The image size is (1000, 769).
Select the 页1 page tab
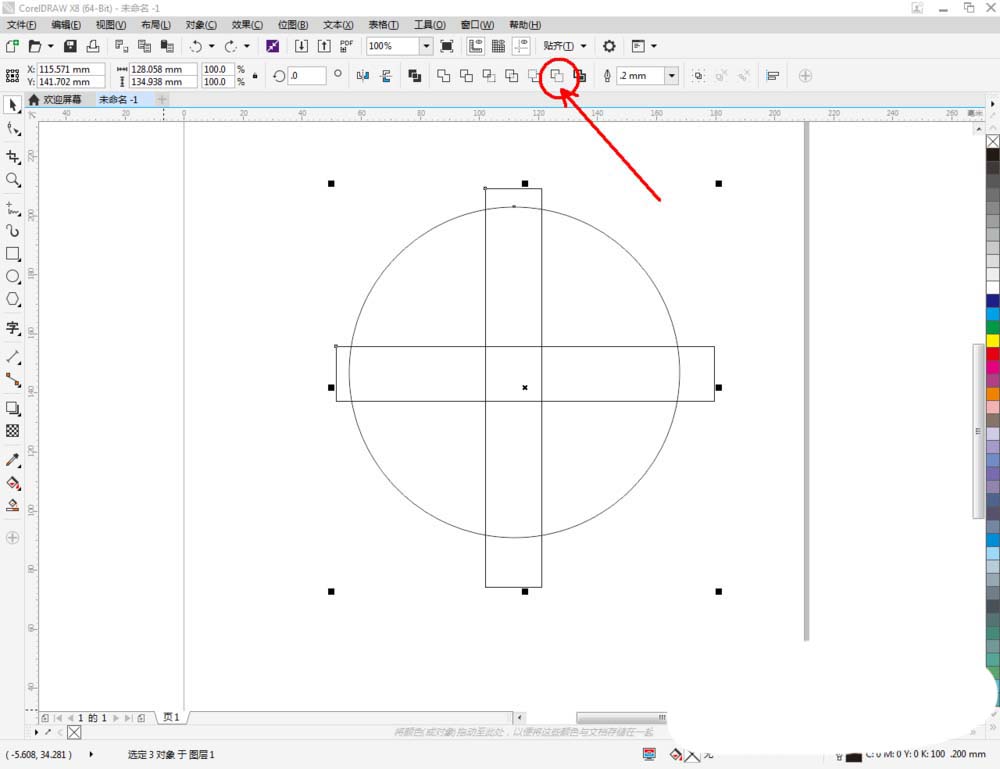point(172,717)
